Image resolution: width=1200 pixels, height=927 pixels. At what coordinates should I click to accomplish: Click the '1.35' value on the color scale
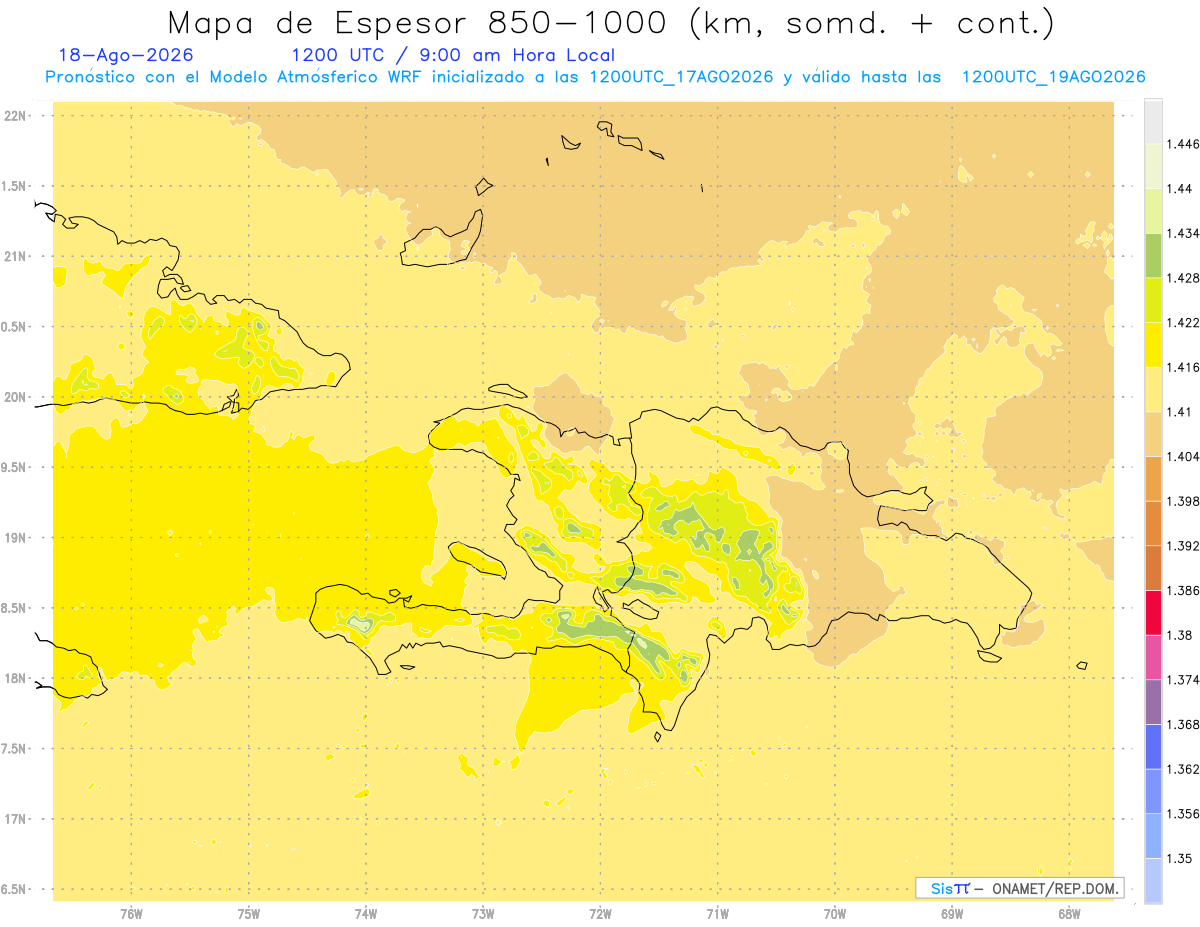[x=1181, y=859]
